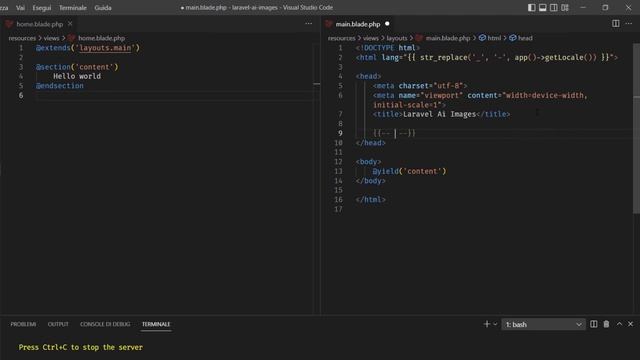This screenshot has height=360, width=640.
Task: Click 'layouts' breadcrumb in right editor
Action: point(397,38)
